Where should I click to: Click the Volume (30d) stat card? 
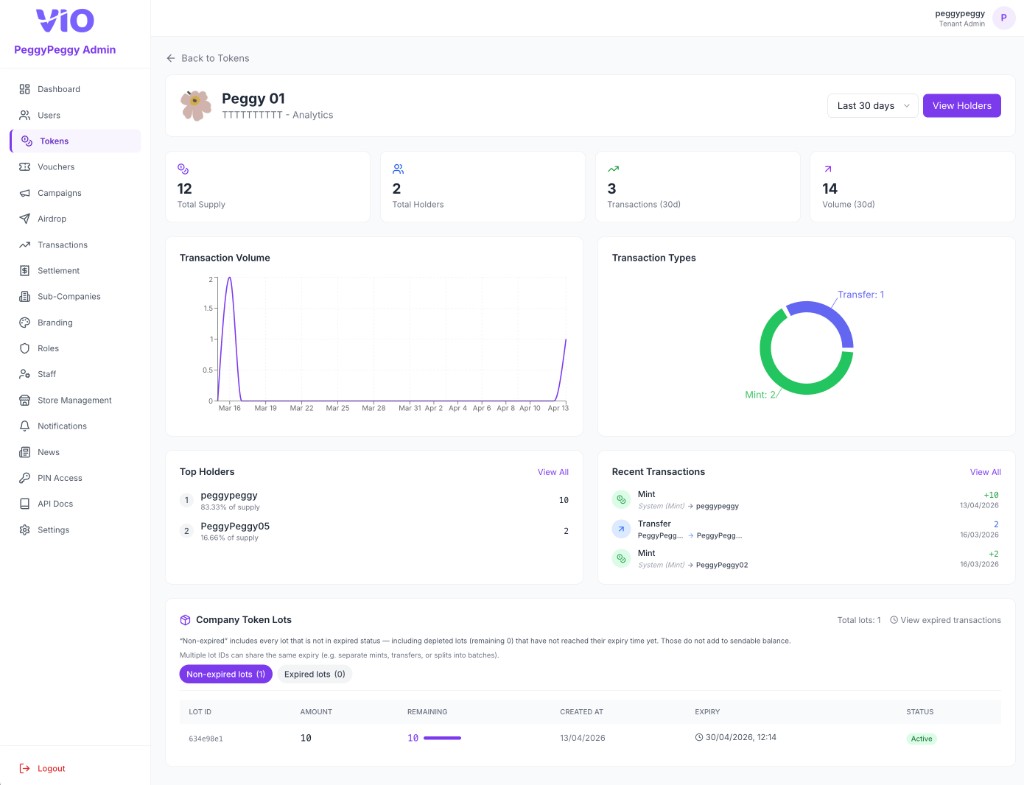912,187
